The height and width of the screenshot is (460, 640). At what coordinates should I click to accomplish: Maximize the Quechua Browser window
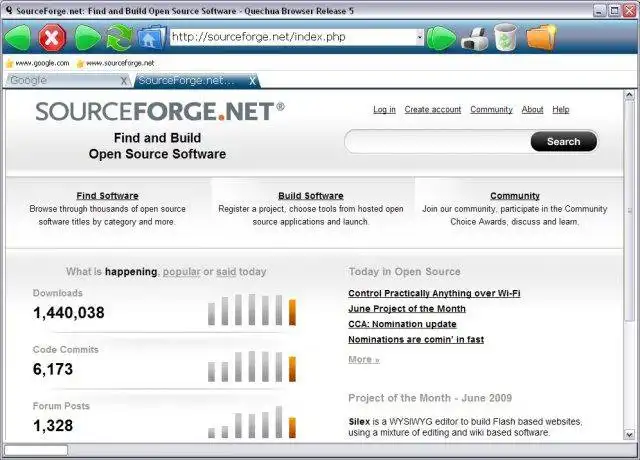[614, 10]
